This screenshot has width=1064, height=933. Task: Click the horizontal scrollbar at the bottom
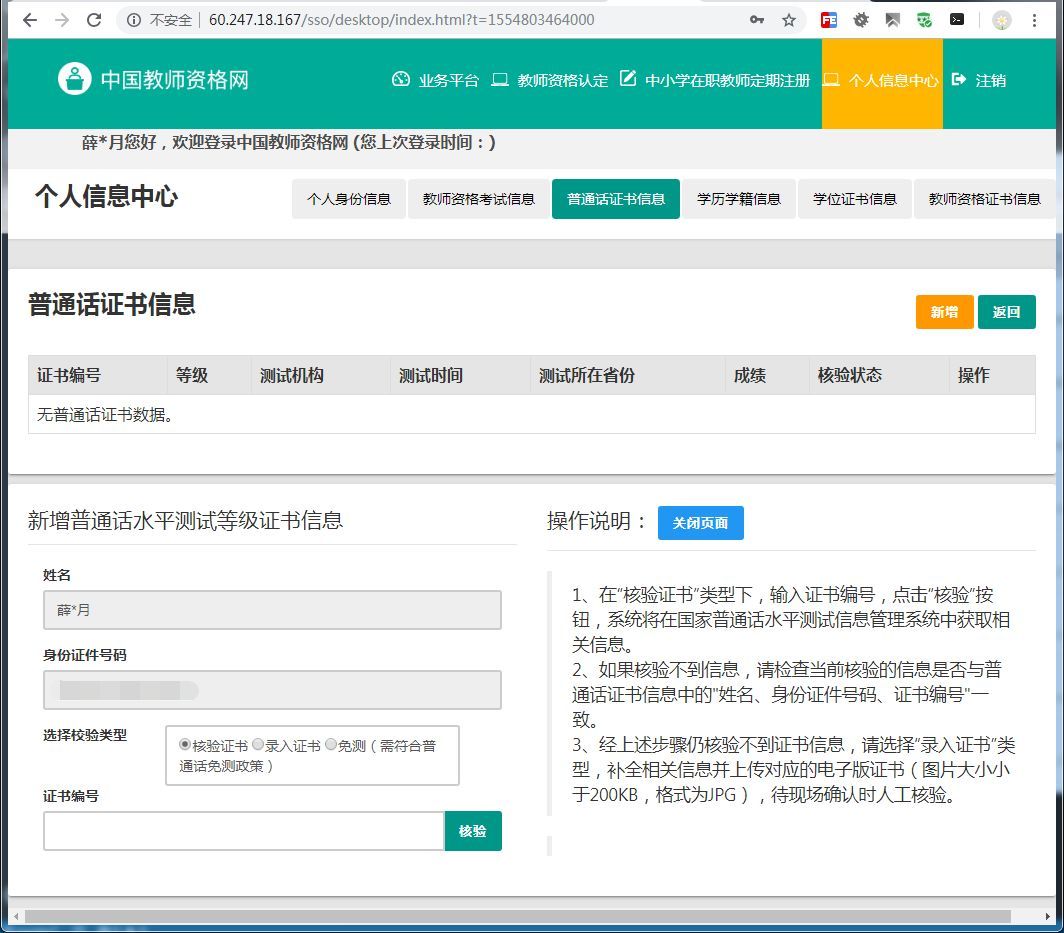[x=517, y=917]
